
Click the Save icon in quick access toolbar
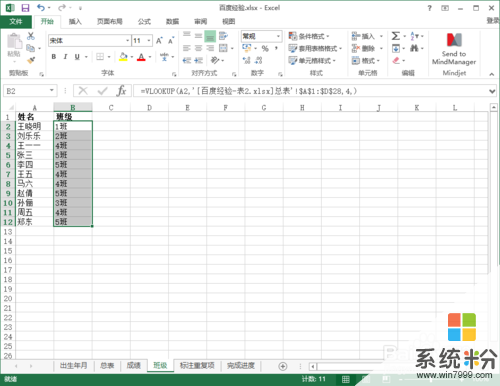25,8
